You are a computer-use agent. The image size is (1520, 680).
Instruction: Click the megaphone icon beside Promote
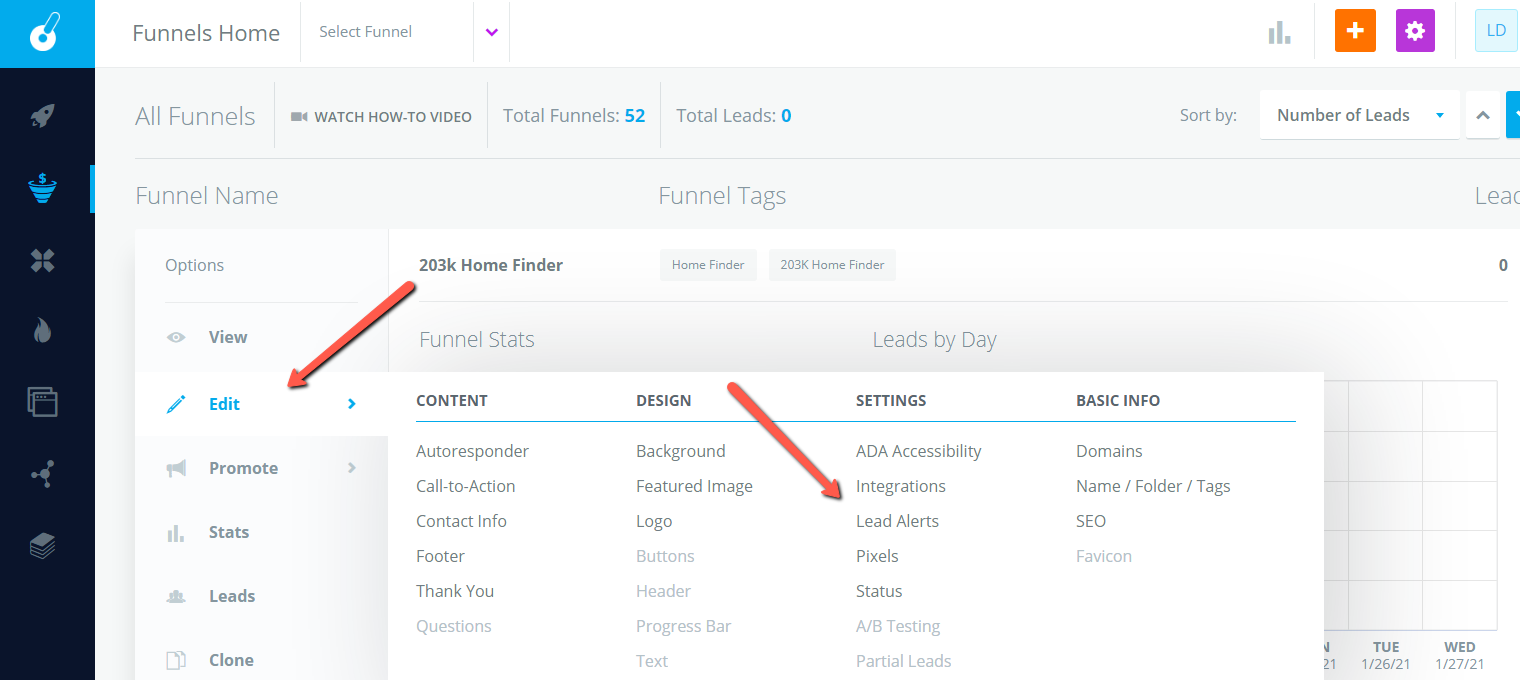pyautogui.click(x=176, y=468)
